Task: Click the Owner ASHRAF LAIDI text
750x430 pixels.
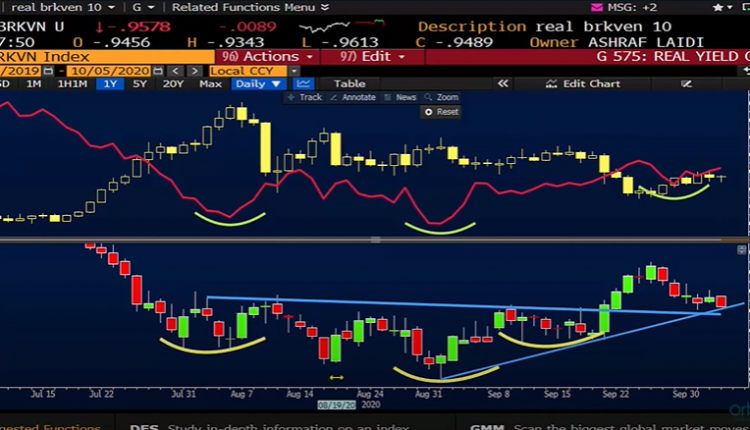Action: click(x=617, y=42)
